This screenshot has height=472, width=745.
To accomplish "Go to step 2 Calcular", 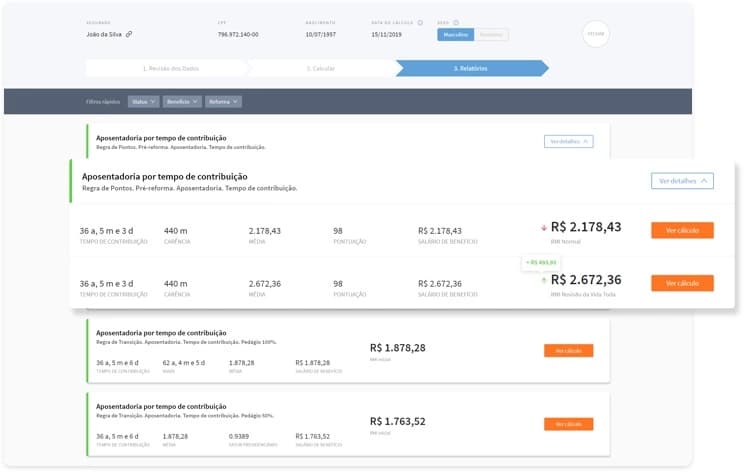I will 322,68.
